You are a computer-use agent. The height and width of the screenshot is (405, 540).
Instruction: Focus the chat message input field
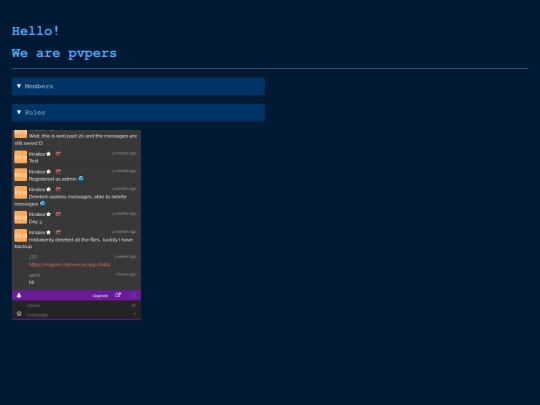click(79, 314)
